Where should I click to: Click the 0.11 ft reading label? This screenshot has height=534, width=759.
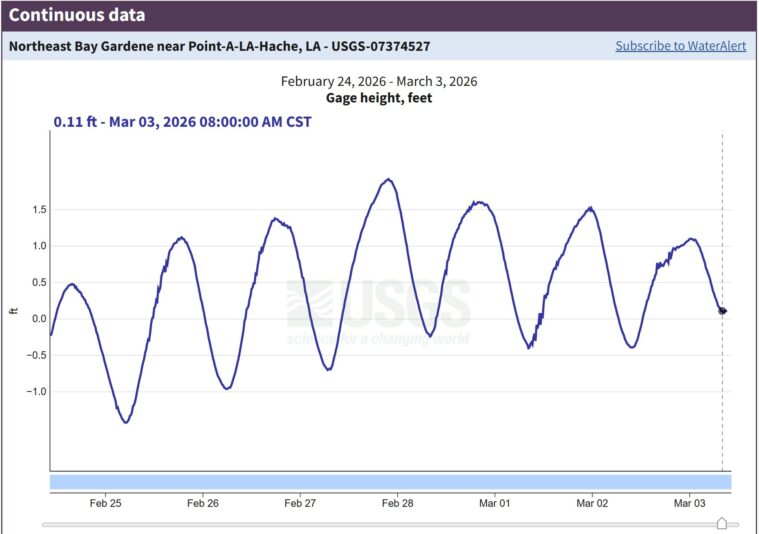point(182,122)
